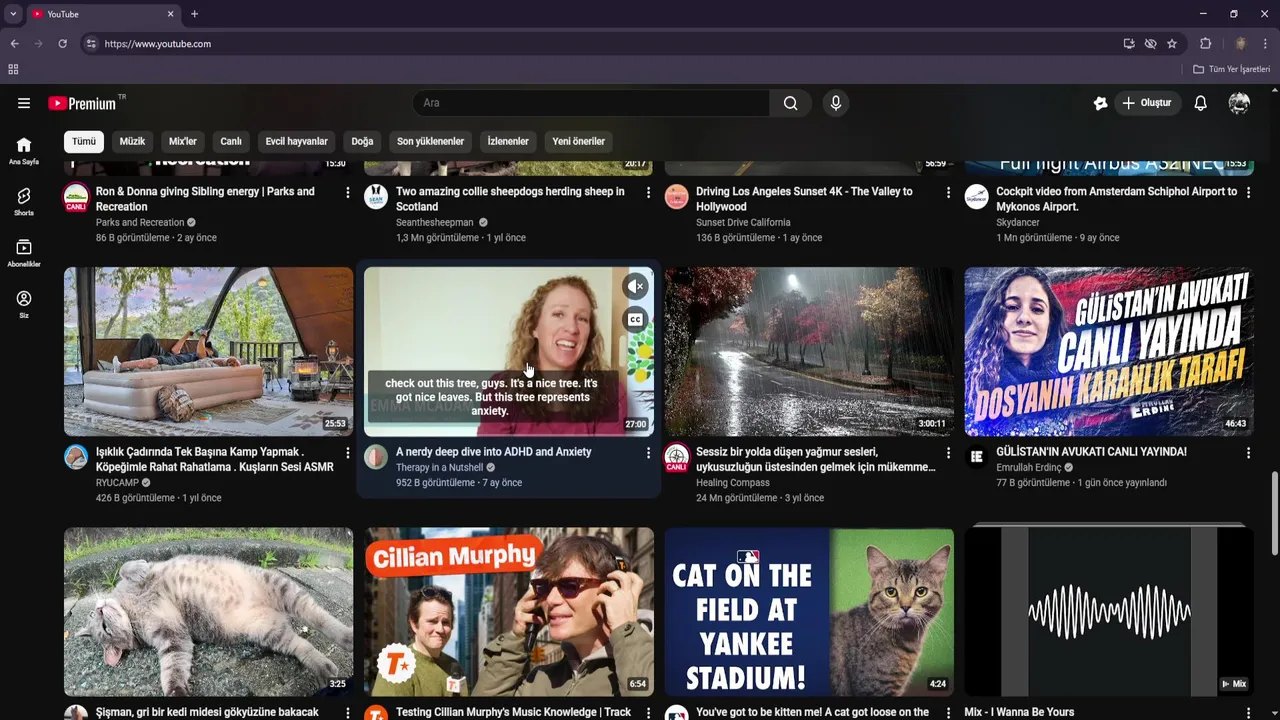Open the Tüm Yer İşaretleri bookmarks folder
This screenshot has height=720, width=1280.
(x=1232, y=69)
